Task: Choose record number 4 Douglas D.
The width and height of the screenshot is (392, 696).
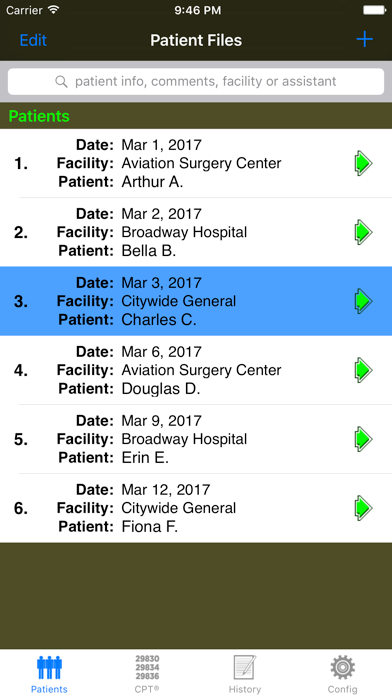Action: (196, 370)
